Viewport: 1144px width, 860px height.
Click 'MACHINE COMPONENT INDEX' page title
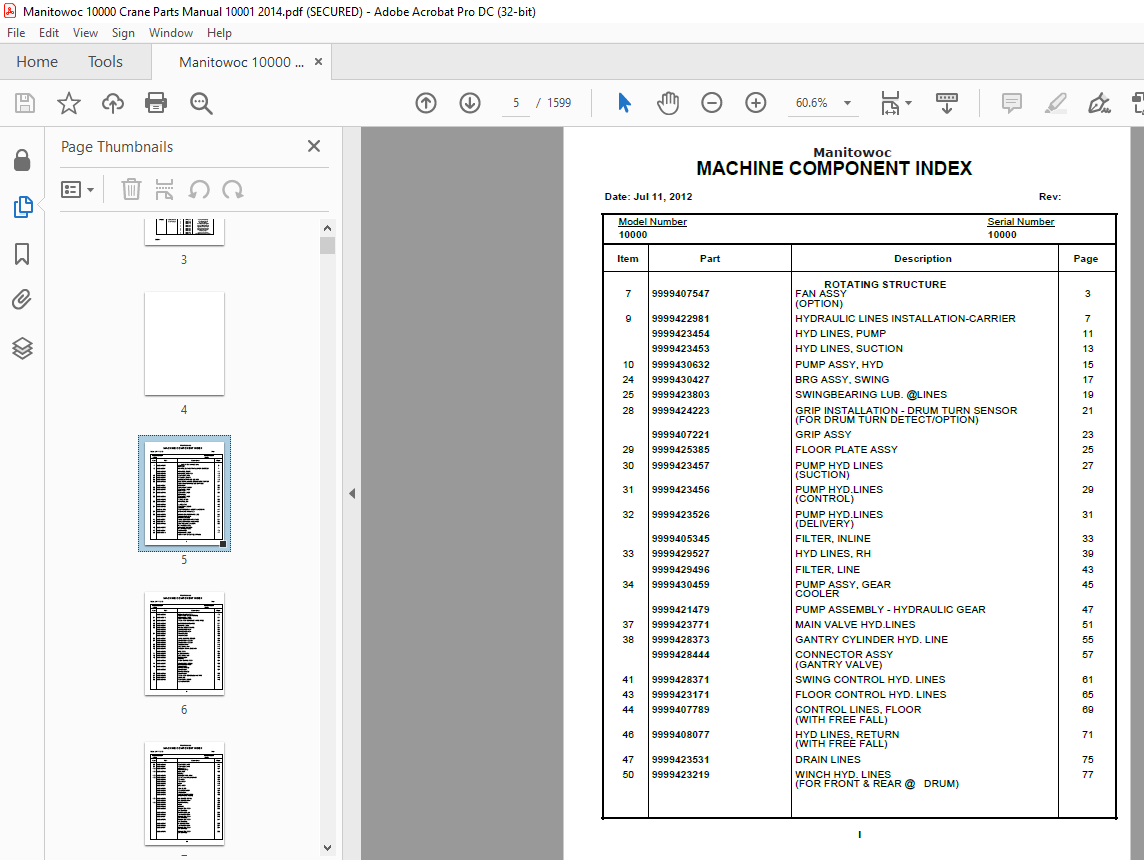point(834,168)
